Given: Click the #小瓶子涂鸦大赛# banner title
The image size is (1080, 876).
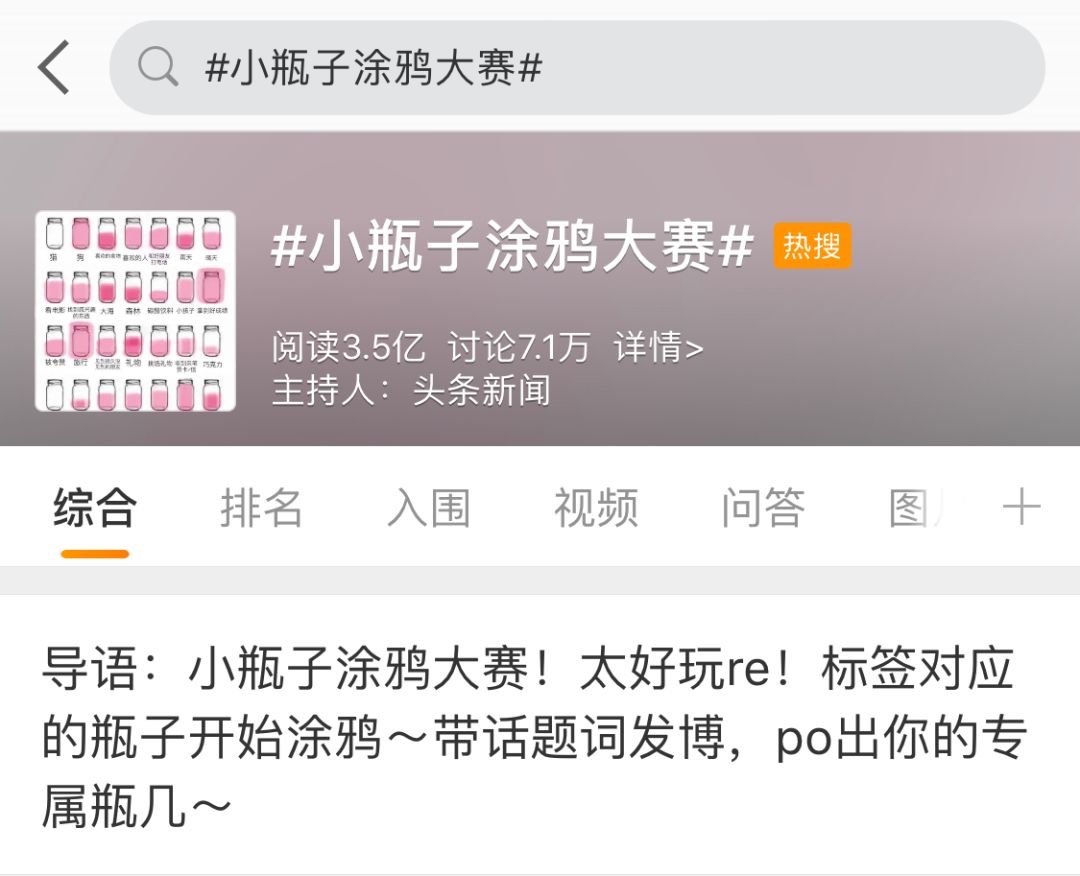Looking at the screenshot, I should (x=512, y=246).
